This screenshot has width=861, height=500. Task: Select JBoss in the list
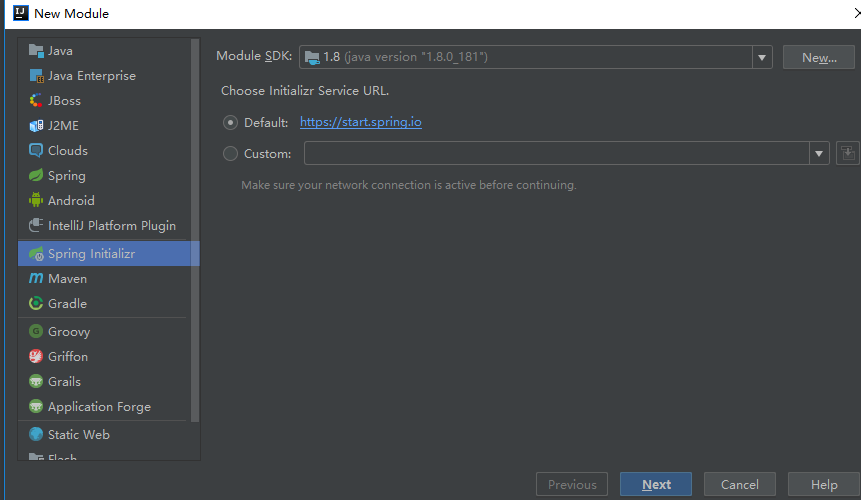point(104,100)
